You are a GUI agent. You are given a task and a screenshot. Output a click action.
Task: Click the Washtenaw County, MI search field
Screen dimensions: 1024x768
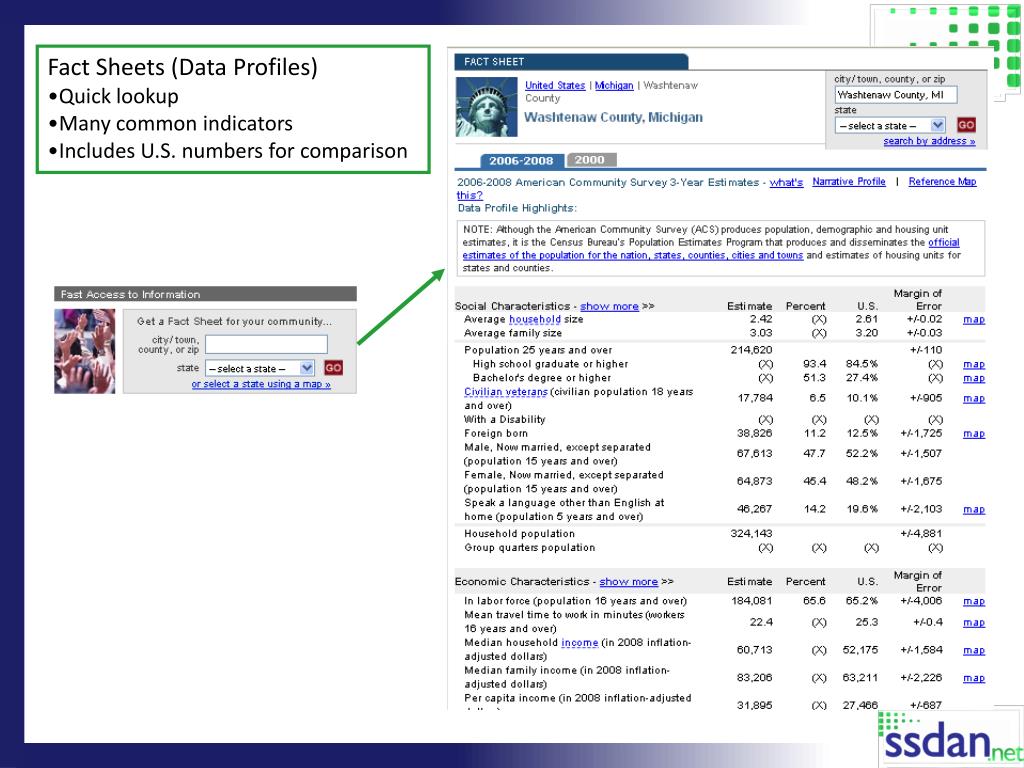point(896,95)
